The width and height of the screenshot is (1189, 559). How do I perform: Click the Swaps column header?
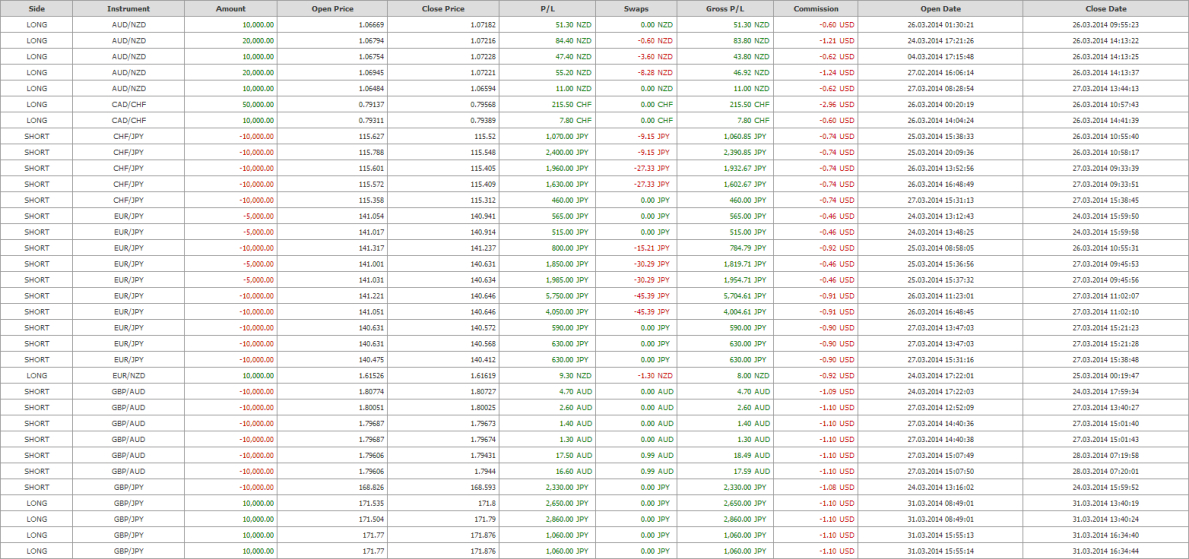636,9
